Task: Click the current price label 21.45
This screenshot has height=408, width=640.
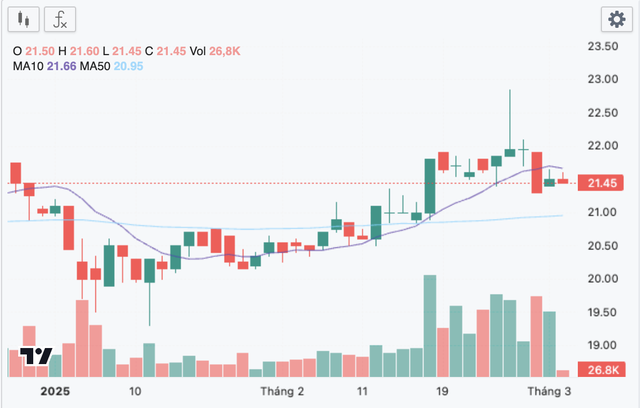Action: tap(601, 183)
